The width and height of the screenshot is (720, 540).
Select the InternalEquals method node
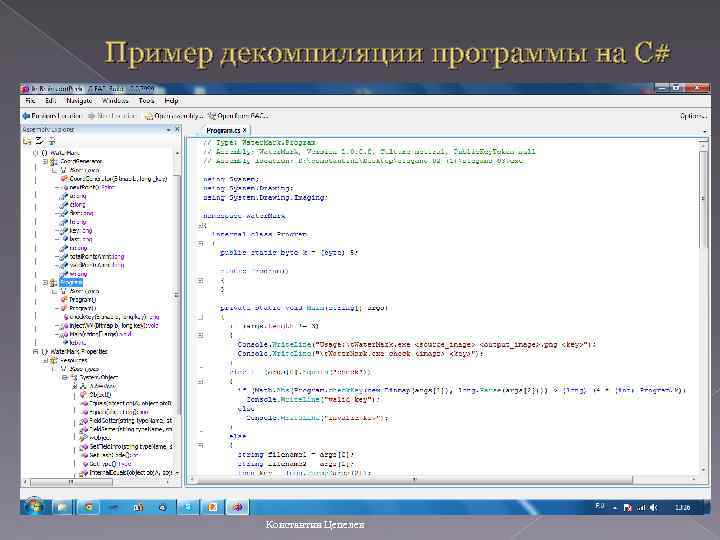(131, 472)
